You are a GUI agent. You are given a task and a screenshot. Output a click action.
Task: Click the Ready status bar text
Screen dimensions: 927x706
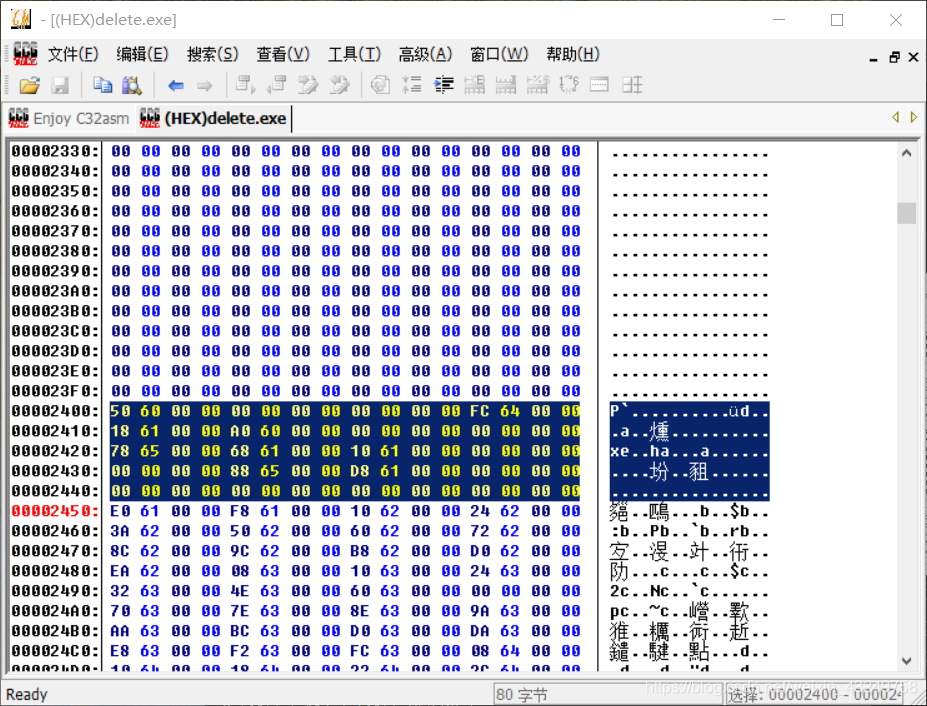[27, 694]
